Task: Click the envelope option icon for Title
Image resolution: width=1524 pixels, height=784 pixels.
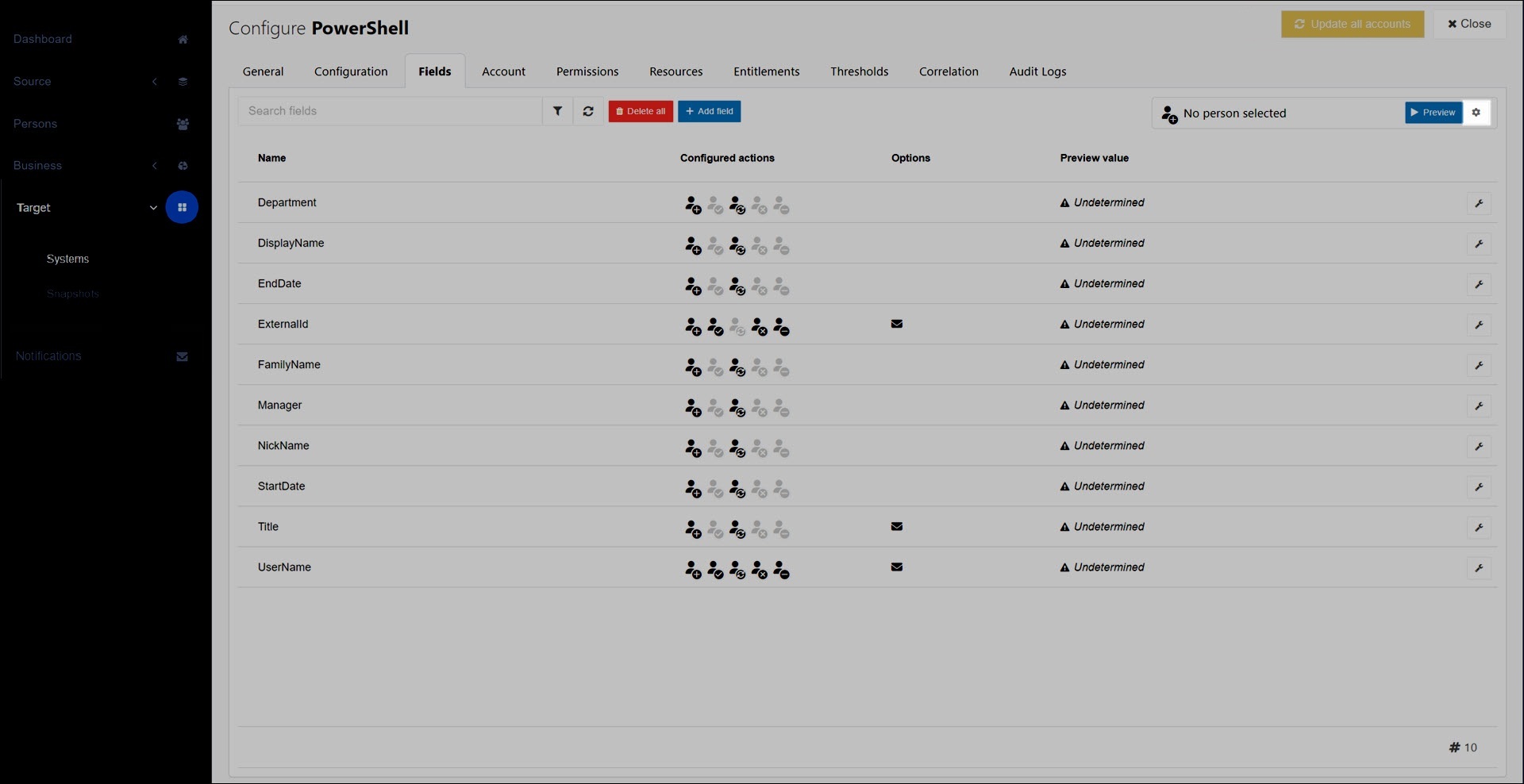Action: click(897, 526)
